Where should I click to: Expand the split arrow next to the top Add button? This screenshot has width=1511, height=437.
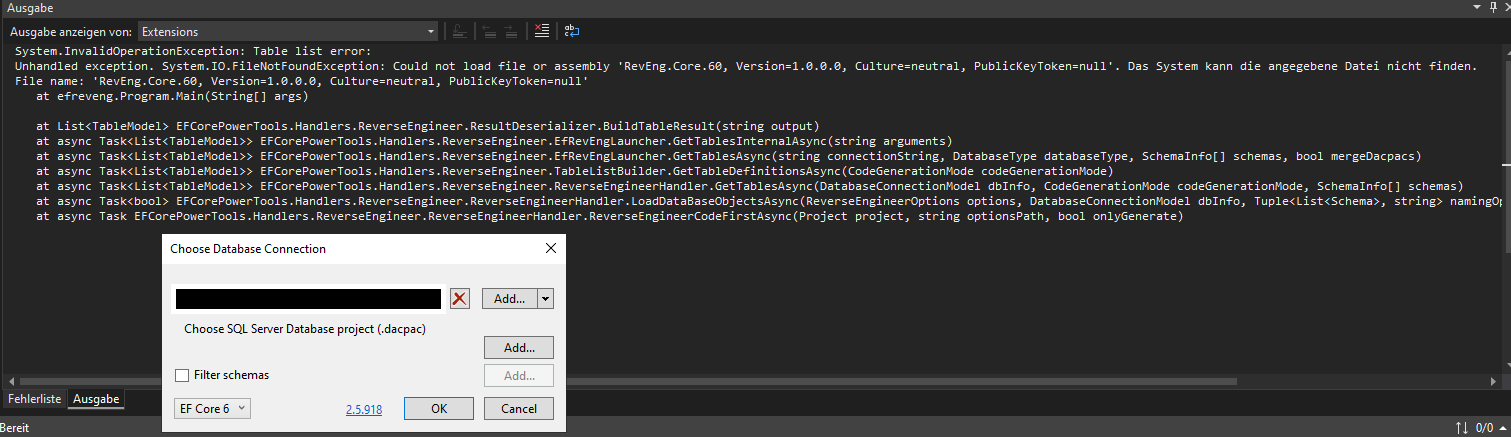point(545,298)
